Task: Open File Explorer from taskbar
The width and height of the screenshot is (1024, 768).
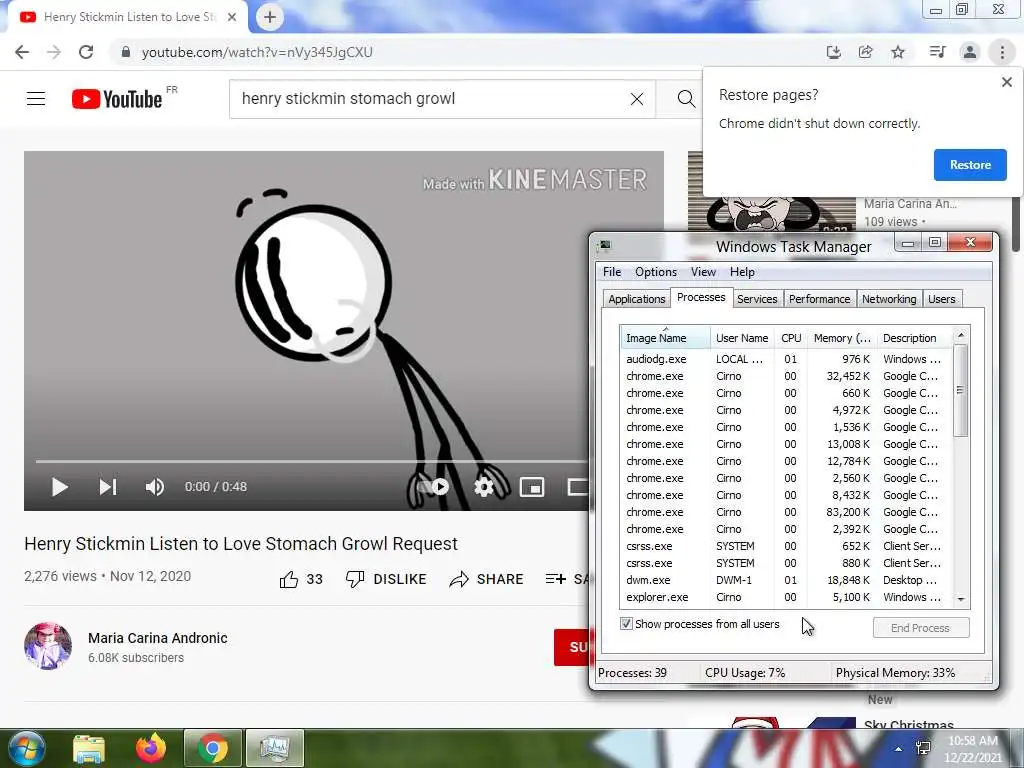Action: tap(89, 749)
